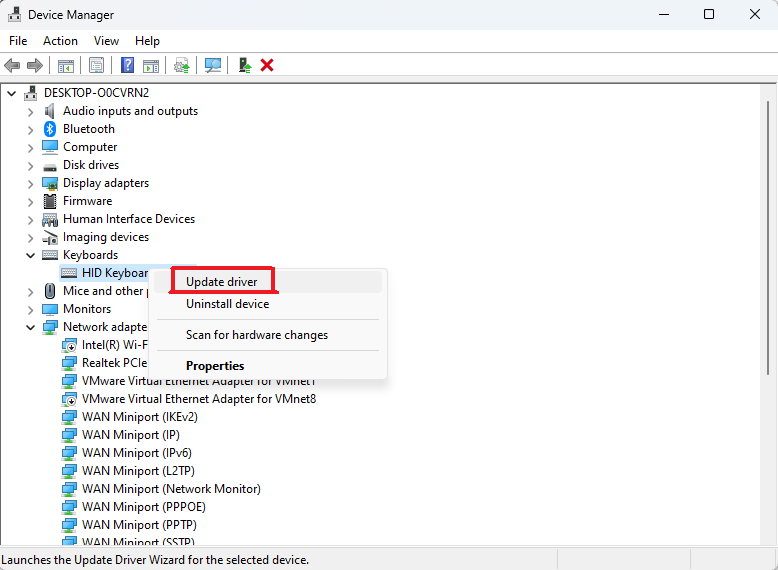Open the Help menu
This screenshot has width=778, height=570.
pos(147,41)
